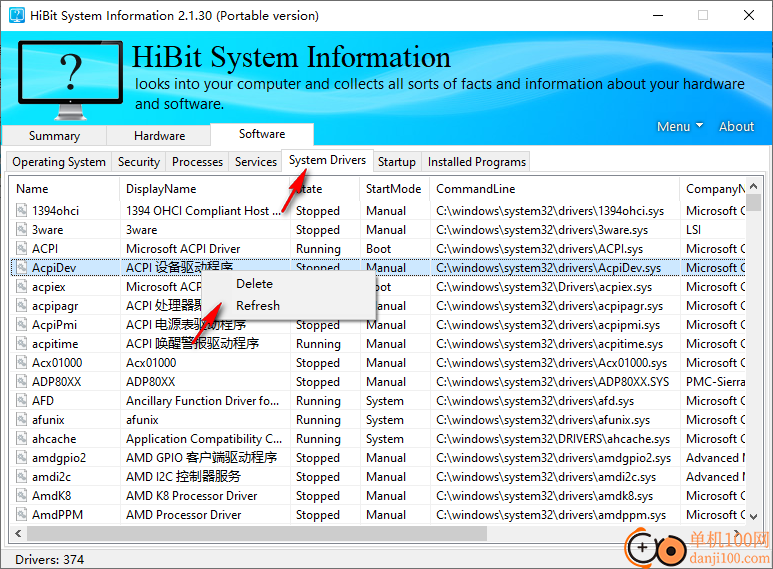Click the 'Drivers: 374' status bar text

pos(49,560)
